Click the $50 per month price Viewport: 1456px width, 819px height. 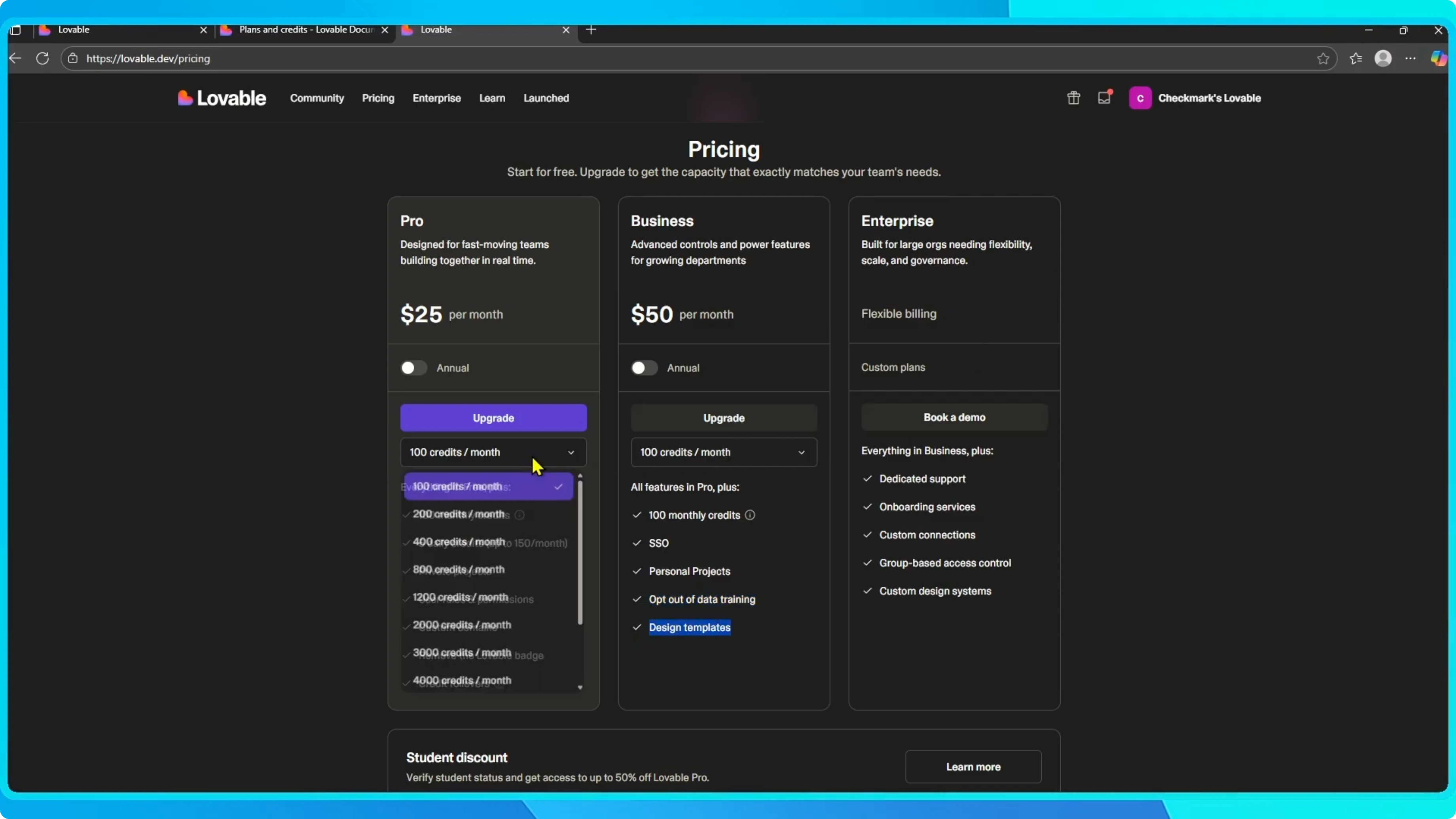682,314
